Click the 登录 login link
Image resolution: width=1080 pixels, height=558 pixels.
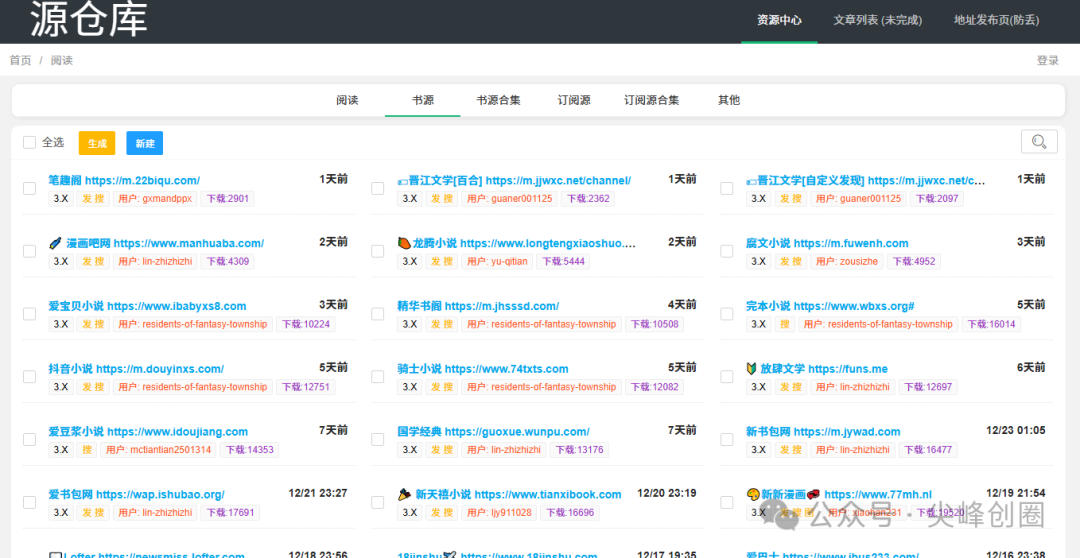1048,61
